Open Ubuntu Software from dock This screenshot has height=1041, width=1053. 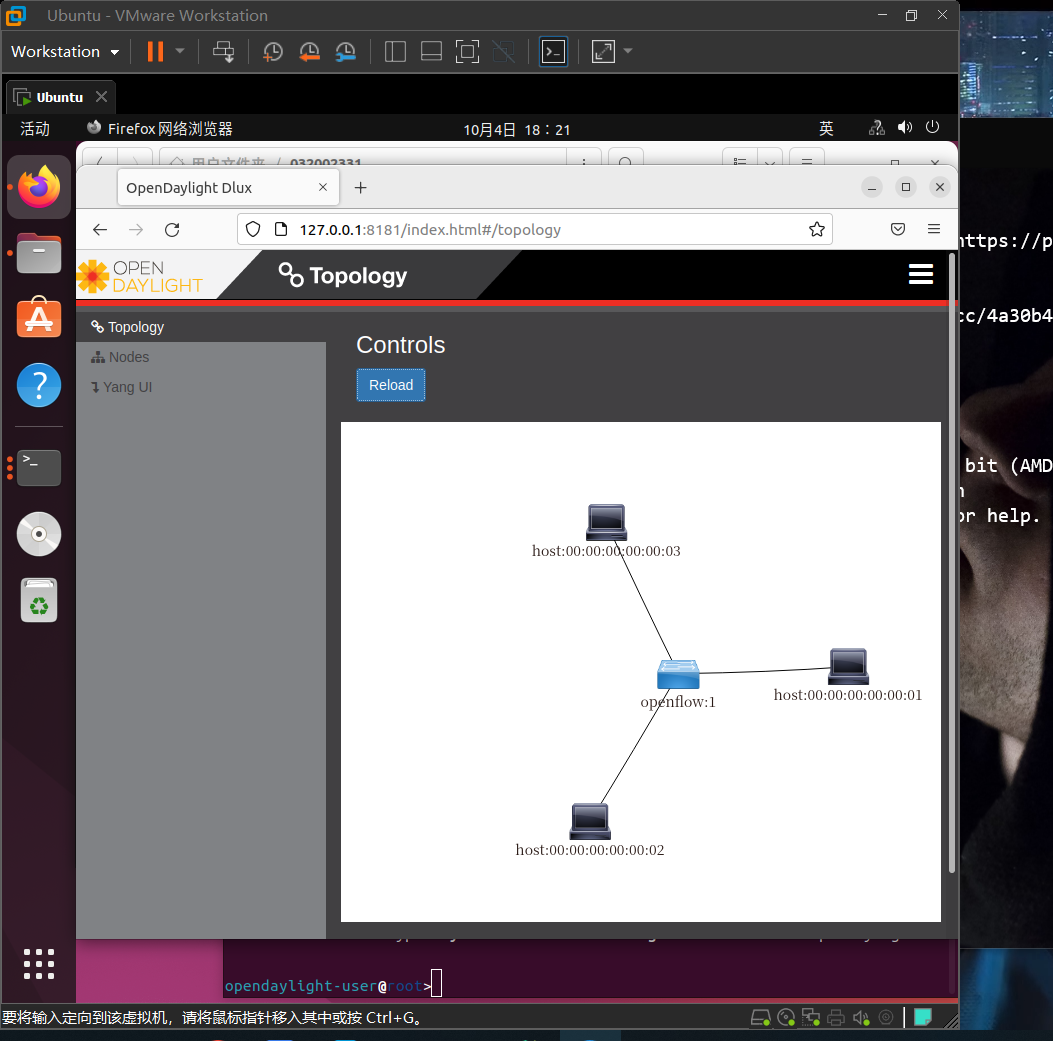click(x=39, y=317)
